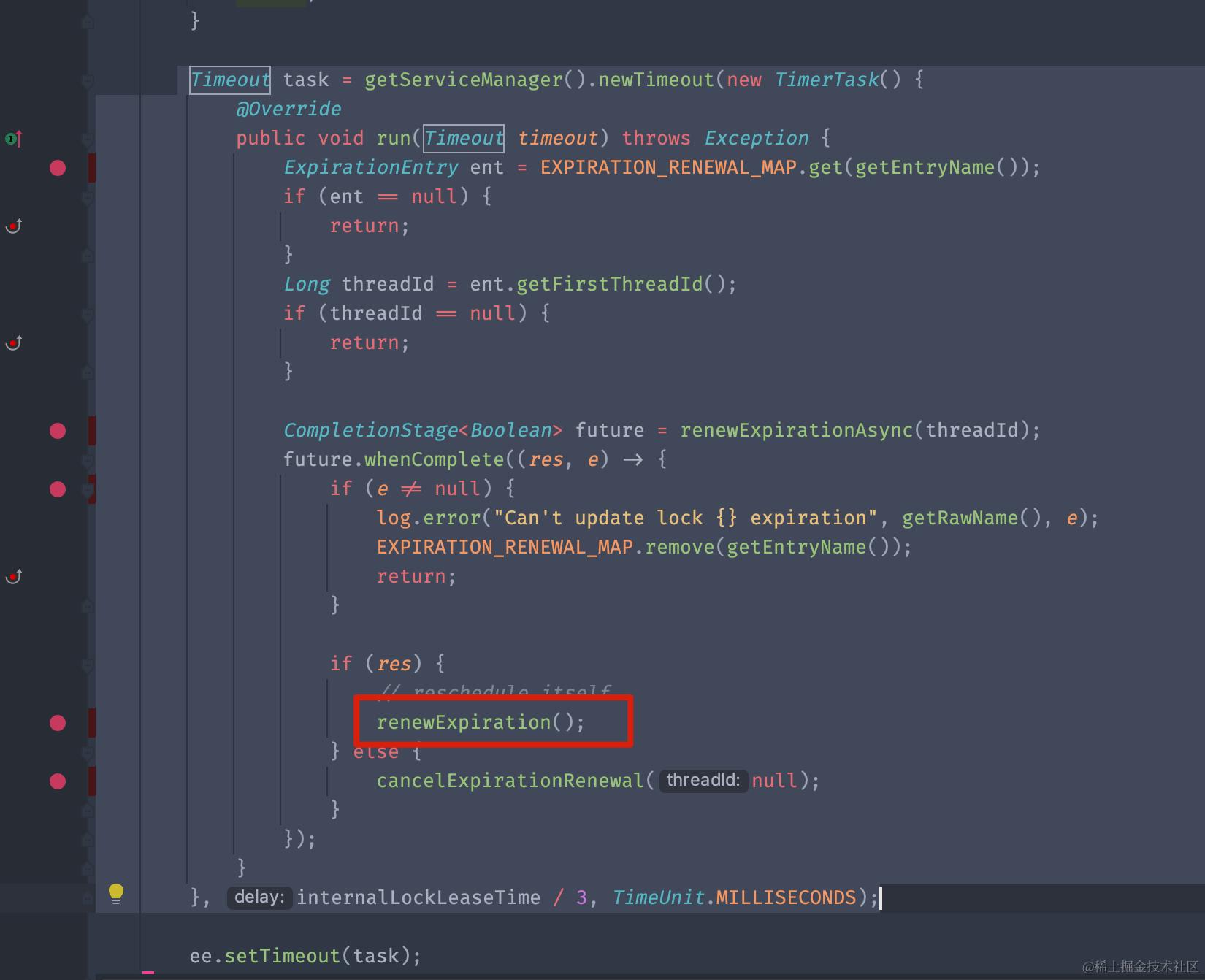Viewport: 1205px width, 980px height.
Task: Click the '// reschedule itself' comment
Action: pyautogui.click(x=495, y=690)
